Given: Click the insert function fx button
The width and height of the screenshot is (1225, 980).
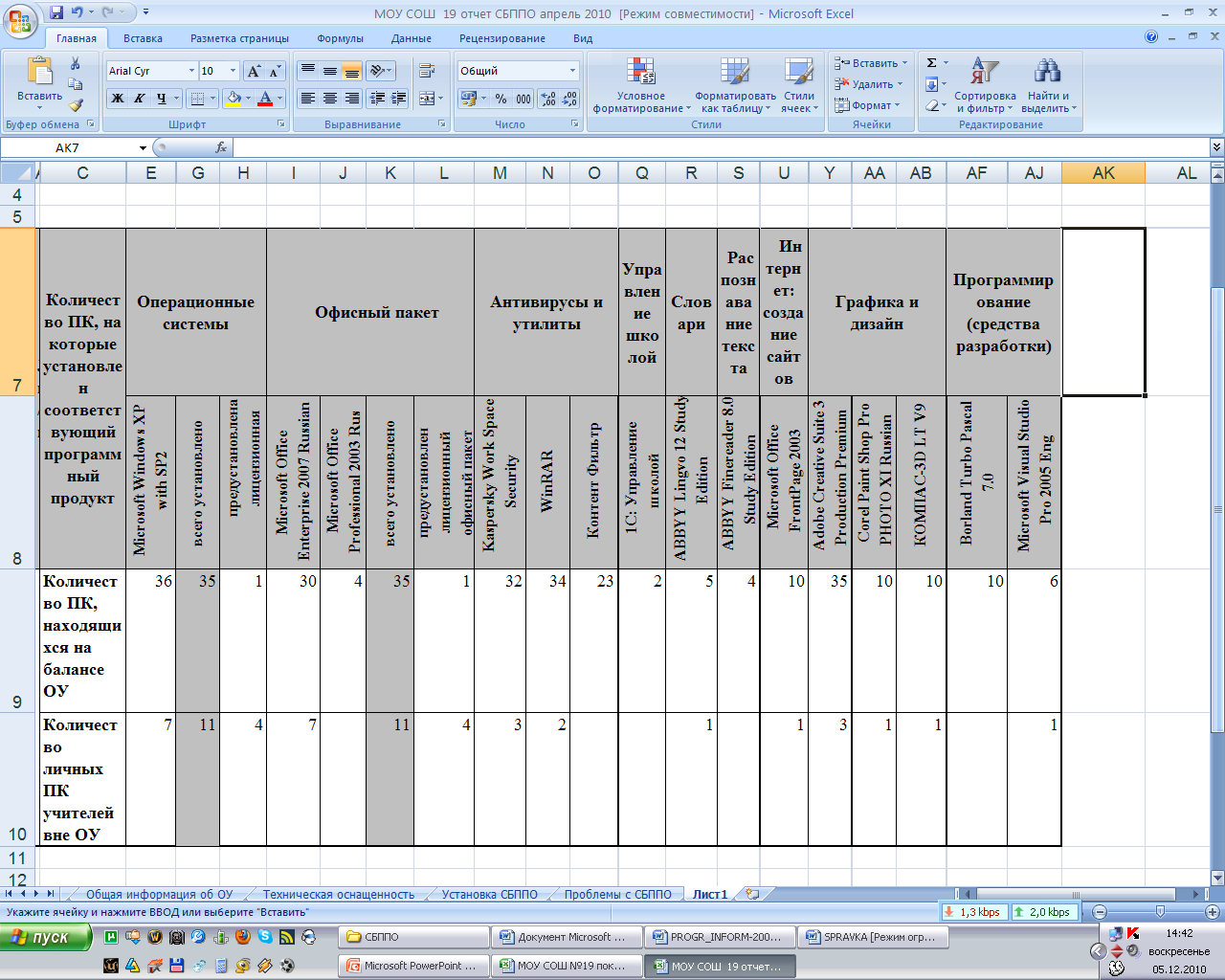Looking at the screenshot, I should click(x=221, y=147).
